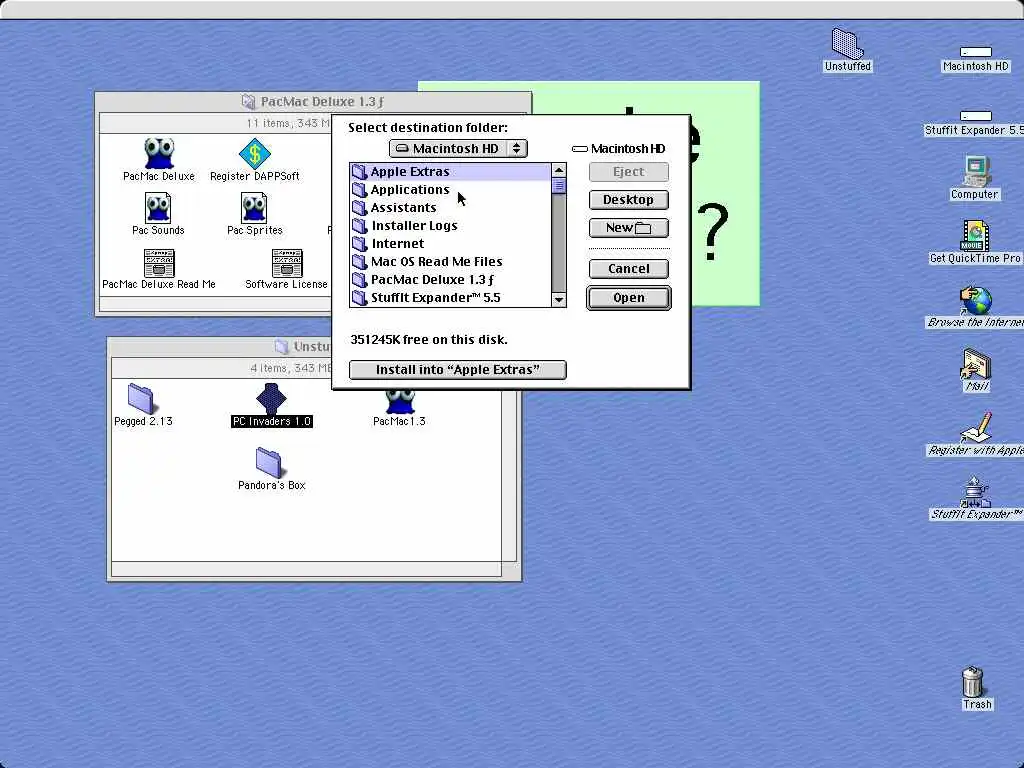
Task: Open the Software License document icon
Action: coord(287,263)
